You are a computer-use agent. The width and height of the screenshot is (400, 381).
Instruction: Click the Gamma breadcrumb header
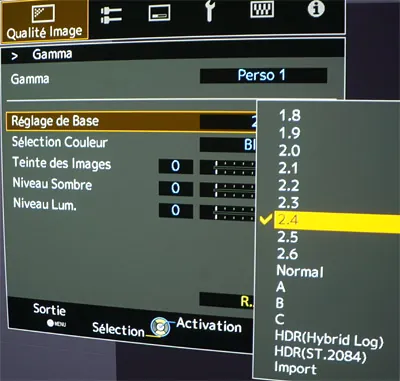point(52,54)
